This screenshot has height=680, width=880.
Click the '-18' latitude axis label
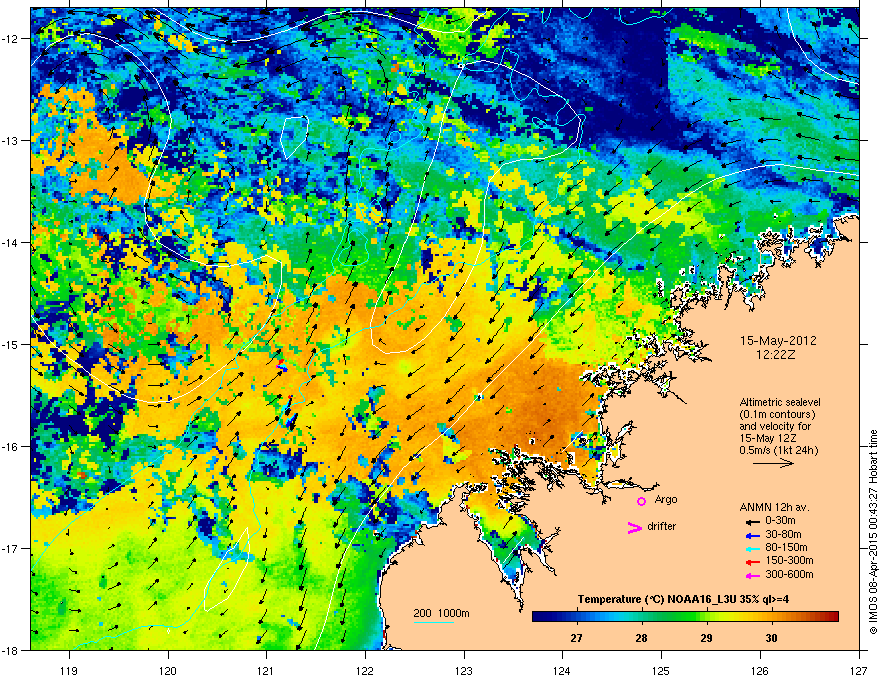tap(11, 650)
